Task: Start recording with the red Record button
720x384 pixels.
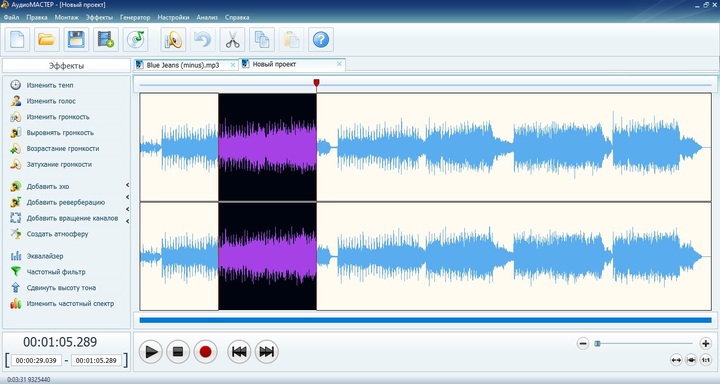Action: tap(205, 352)
